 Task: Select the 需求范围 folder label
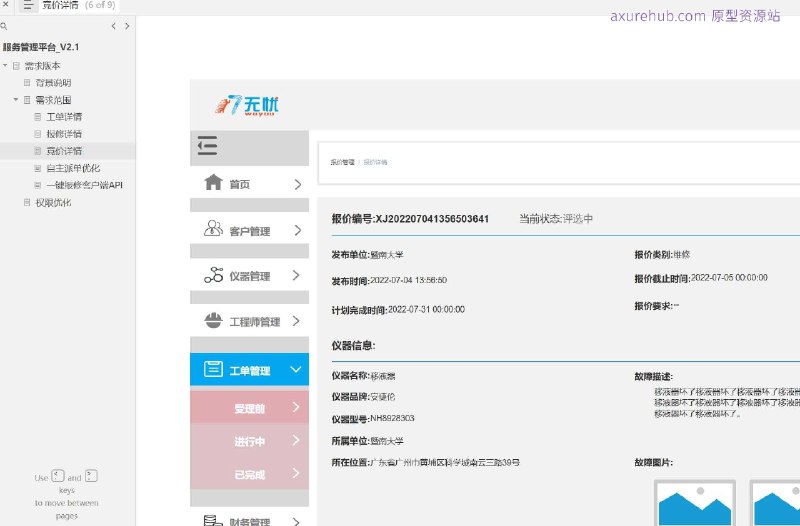53,100
